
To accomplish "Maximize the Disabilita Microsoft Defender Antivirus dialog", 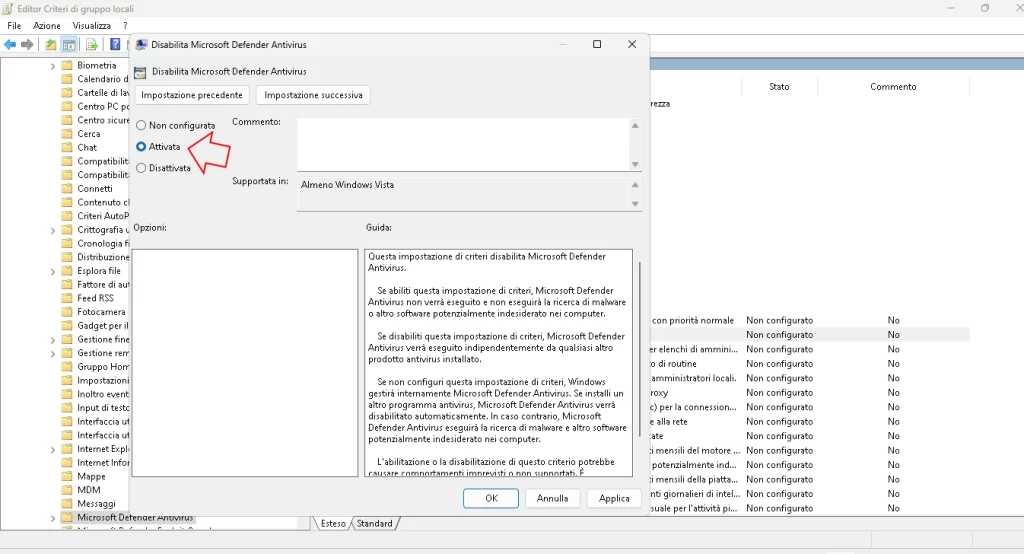I will pyautogui.click(x=597, y=44).
